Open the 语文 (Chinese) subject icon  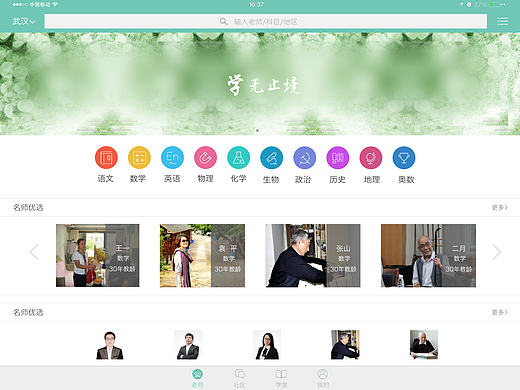(106, 157)
